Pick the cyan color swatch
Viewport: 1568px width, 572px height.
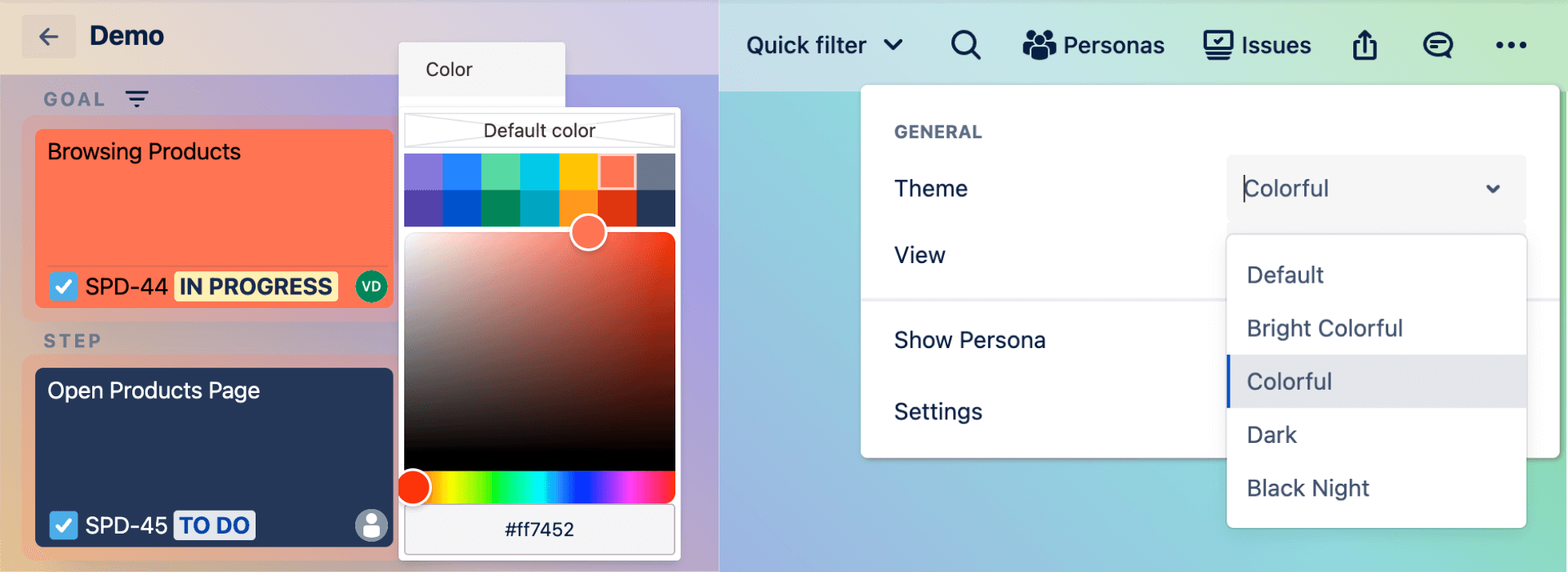pos(539,172)
